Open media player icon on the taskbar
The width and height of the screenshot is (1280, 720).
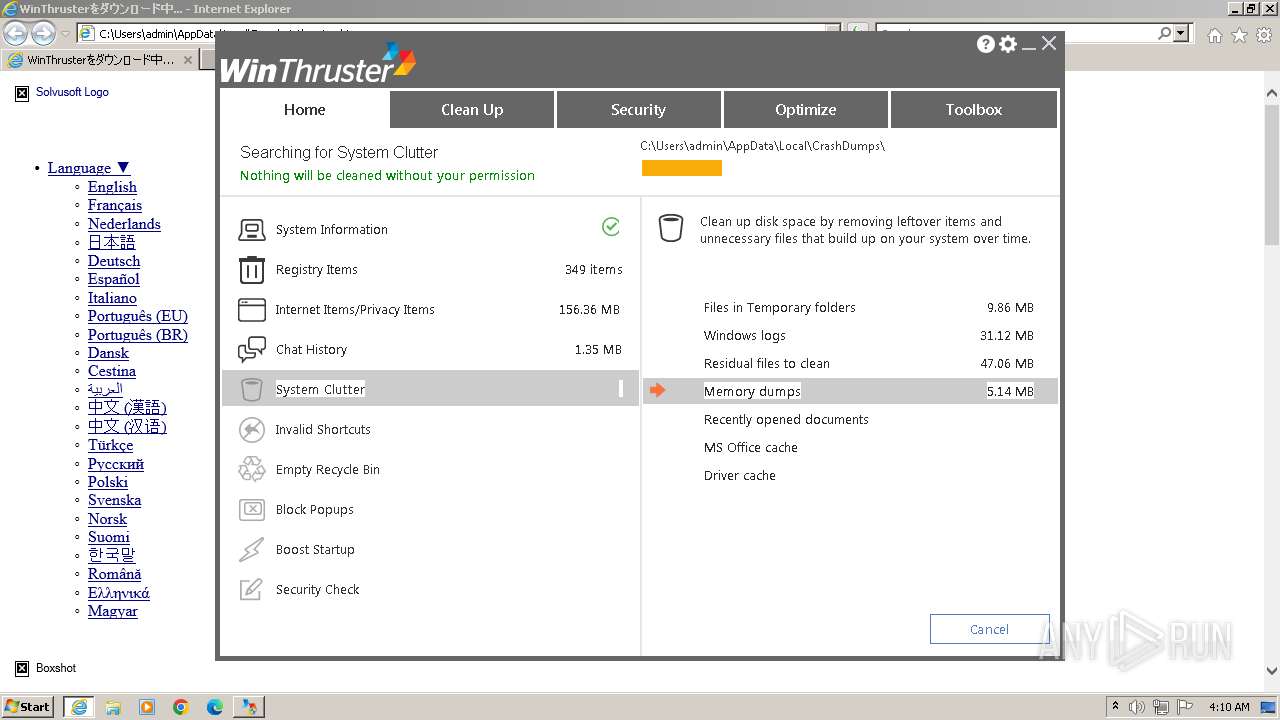[147, 707]
